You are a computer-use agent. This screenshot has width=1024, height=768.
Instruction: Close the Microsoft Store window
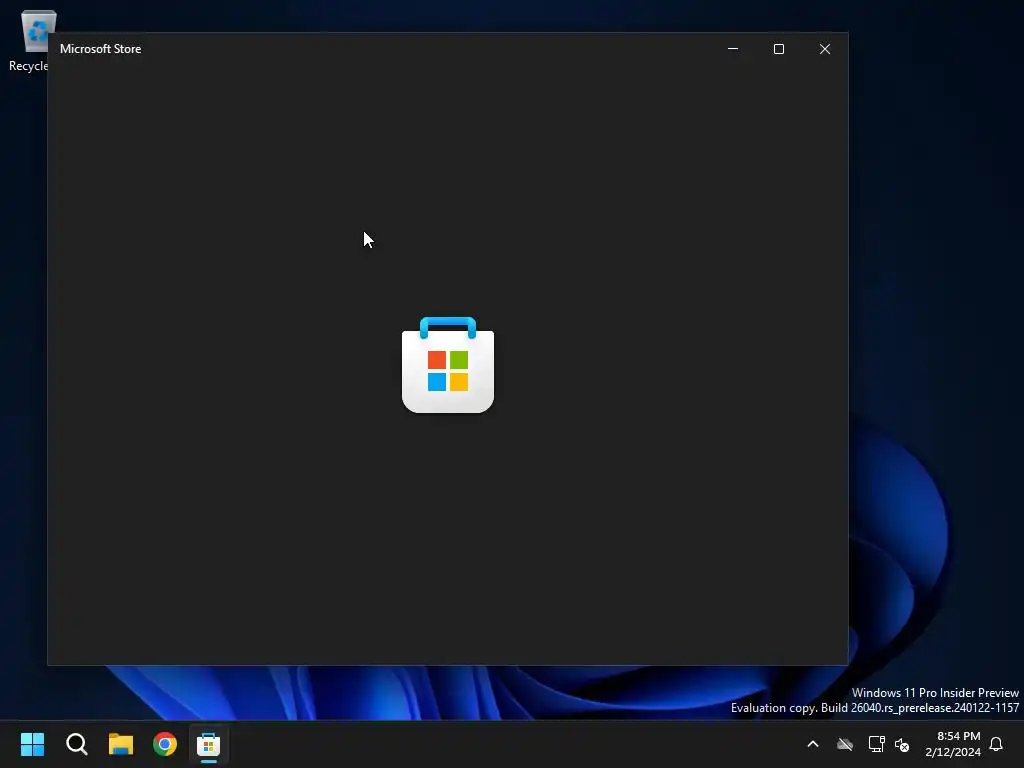pyautogui.click(x=825, y=49)
